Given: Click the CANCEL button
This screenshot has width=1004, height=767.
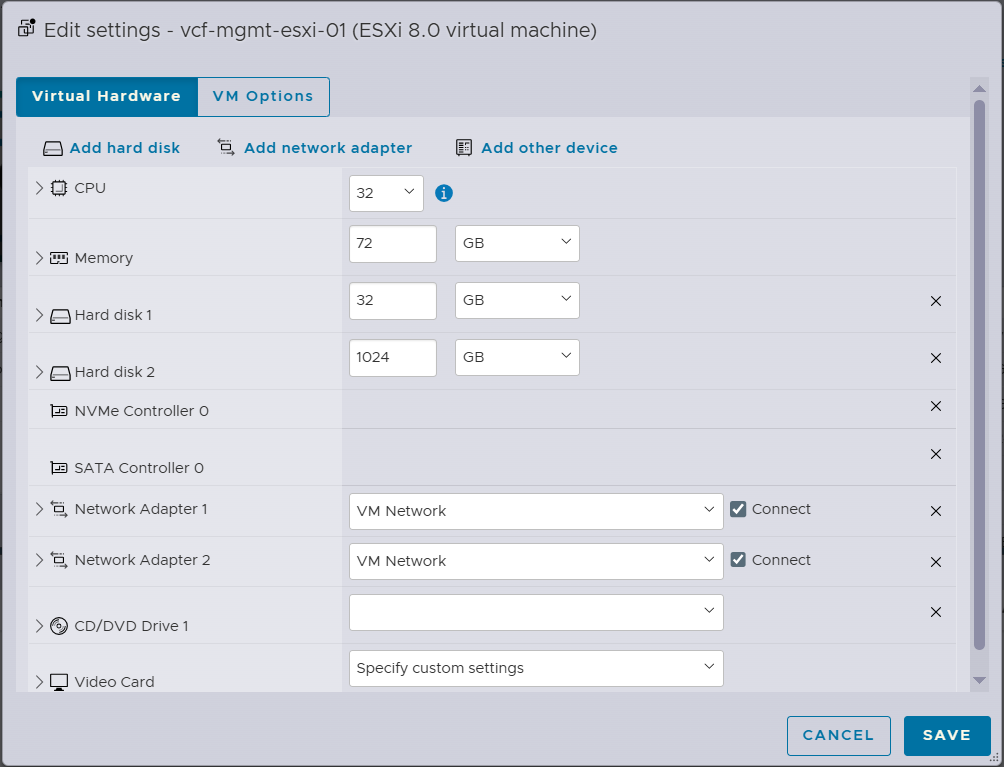Looking at the screenshot, I should (838, 735).
